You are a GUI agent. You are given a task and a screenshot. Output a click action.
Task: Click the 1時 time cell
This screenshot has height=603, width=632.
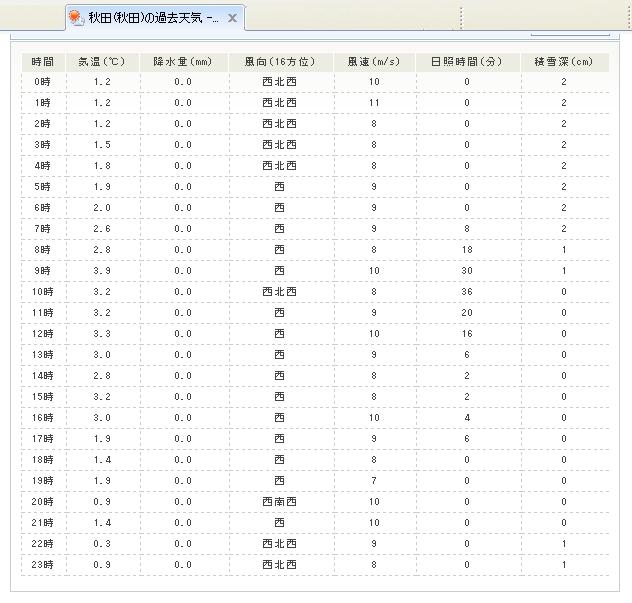42,103
